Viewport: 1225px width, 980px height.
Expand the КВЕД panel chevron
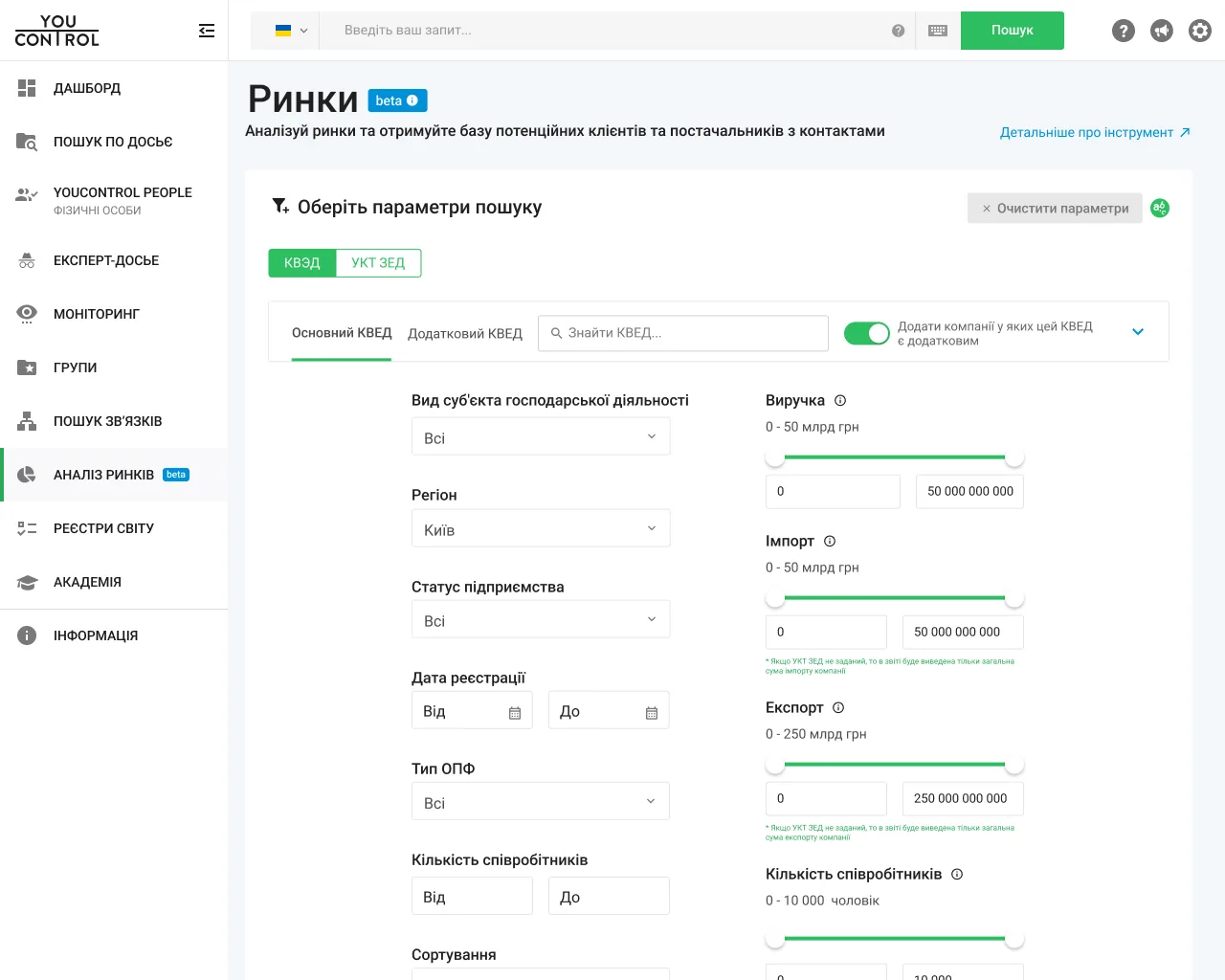pos(1138,332)
